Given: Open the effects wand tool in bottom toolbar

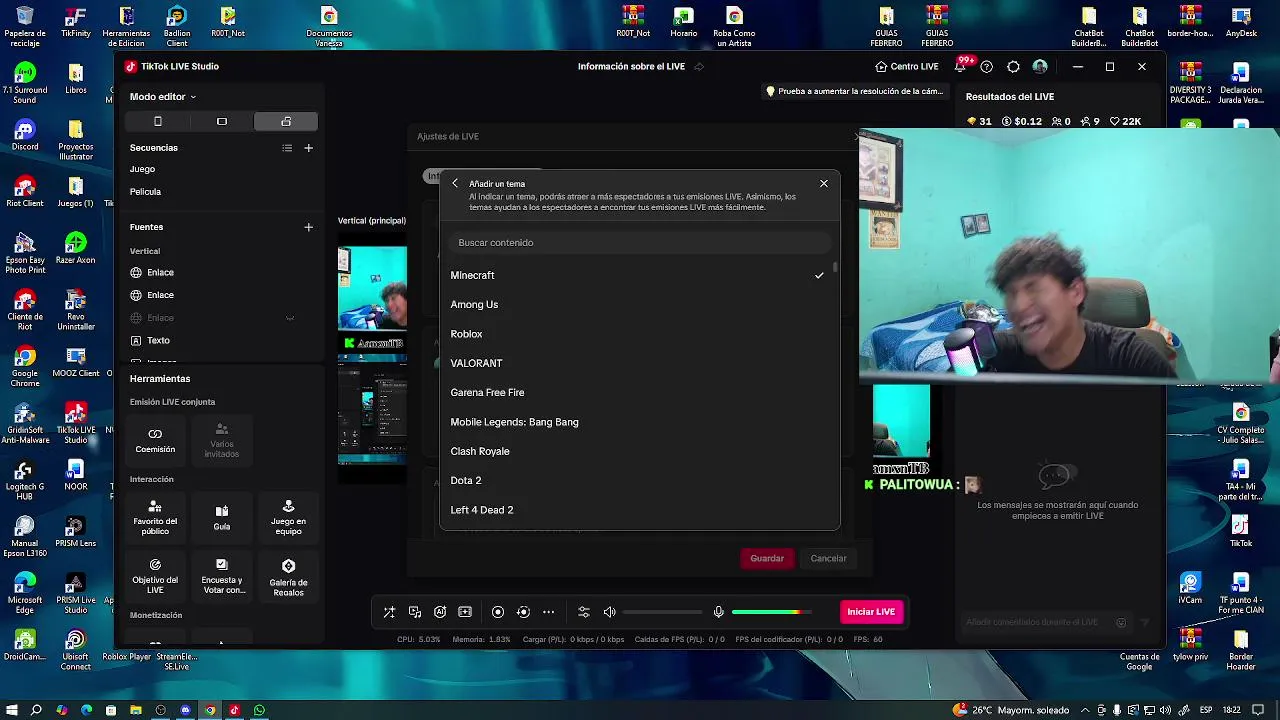Looking at the screenshot, I should click(x=389, y=612).
